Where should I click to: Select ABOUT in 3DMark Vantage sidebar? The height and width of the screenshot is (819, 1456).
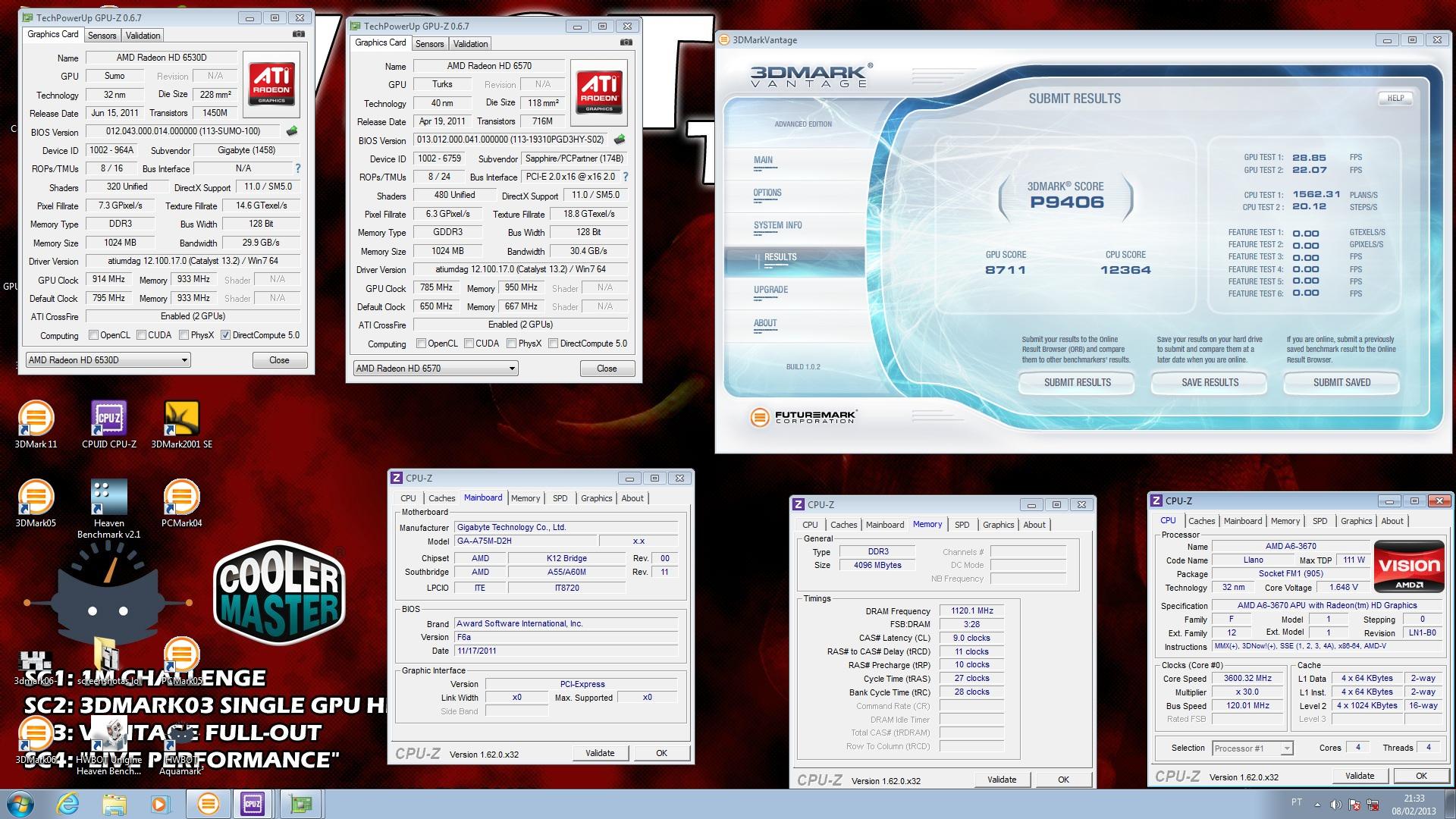[765, 323]
